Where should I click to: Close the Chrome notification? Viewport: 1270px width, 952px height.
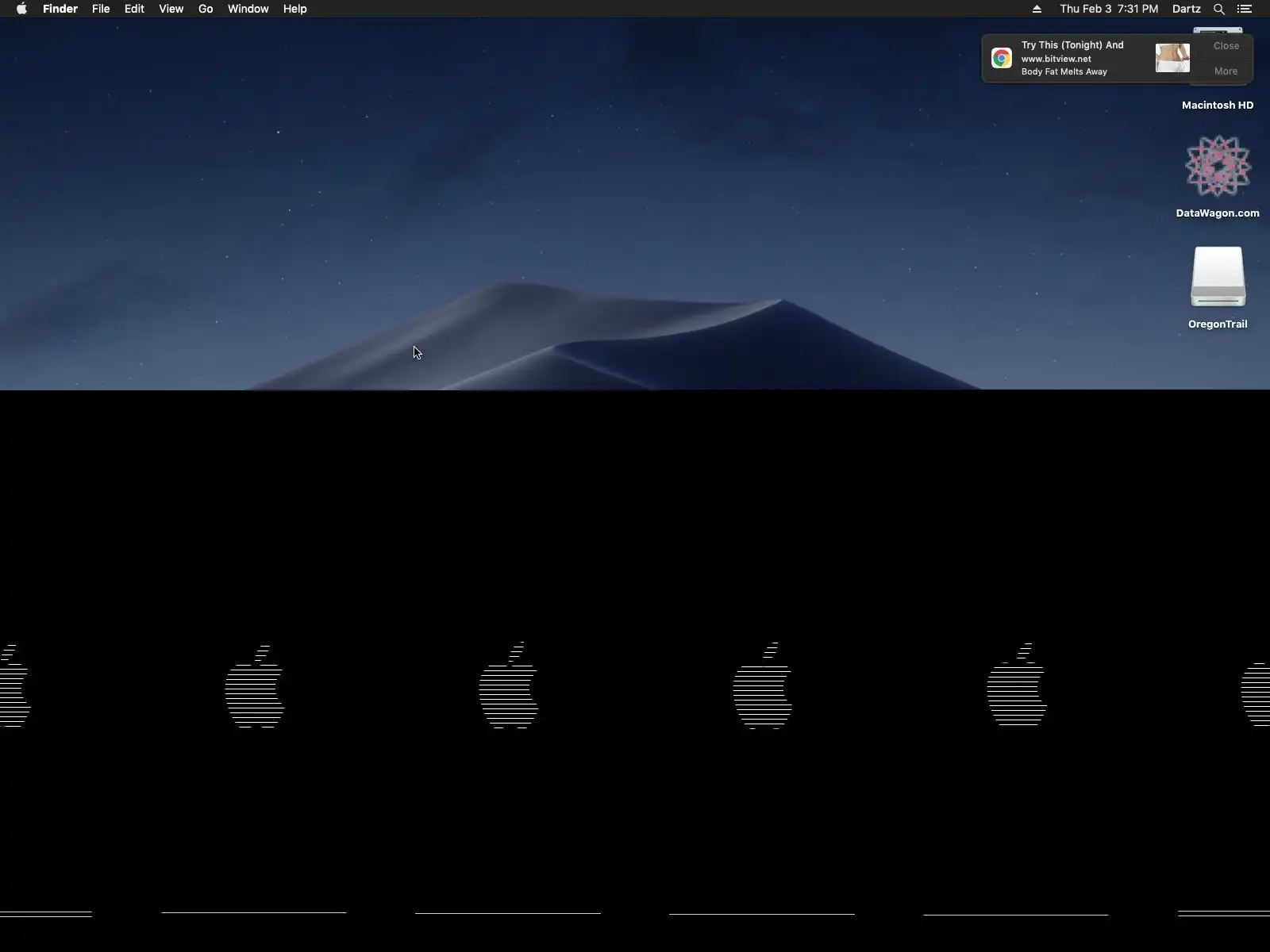point(1226,46)
